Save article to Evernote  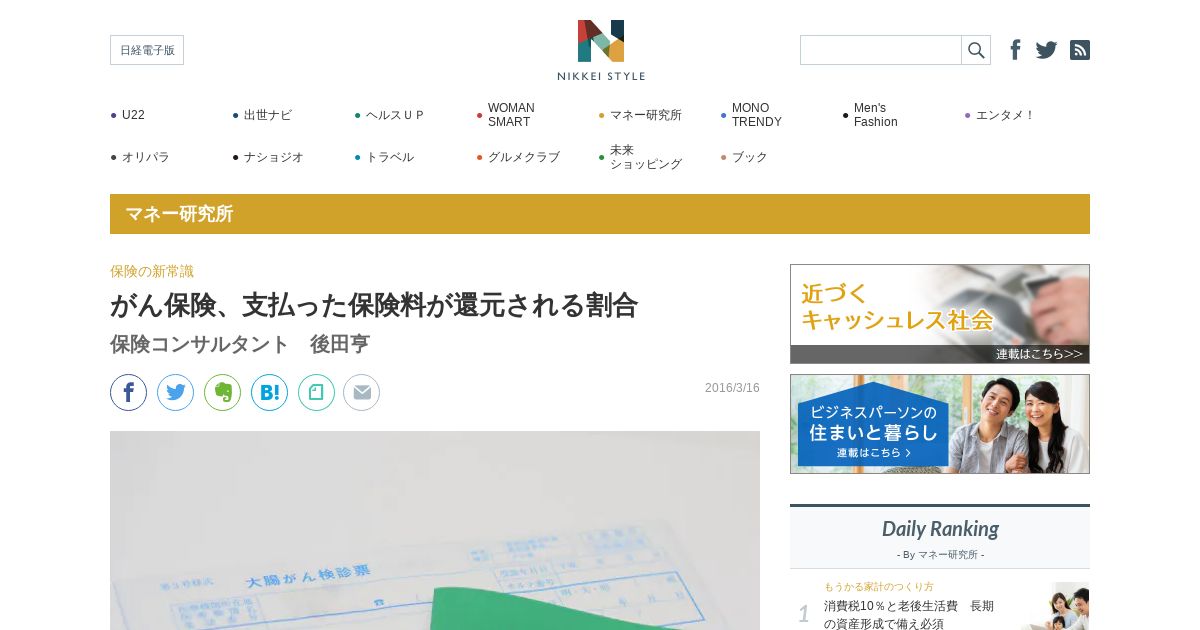pyautogui.click(x=222, y=392)
